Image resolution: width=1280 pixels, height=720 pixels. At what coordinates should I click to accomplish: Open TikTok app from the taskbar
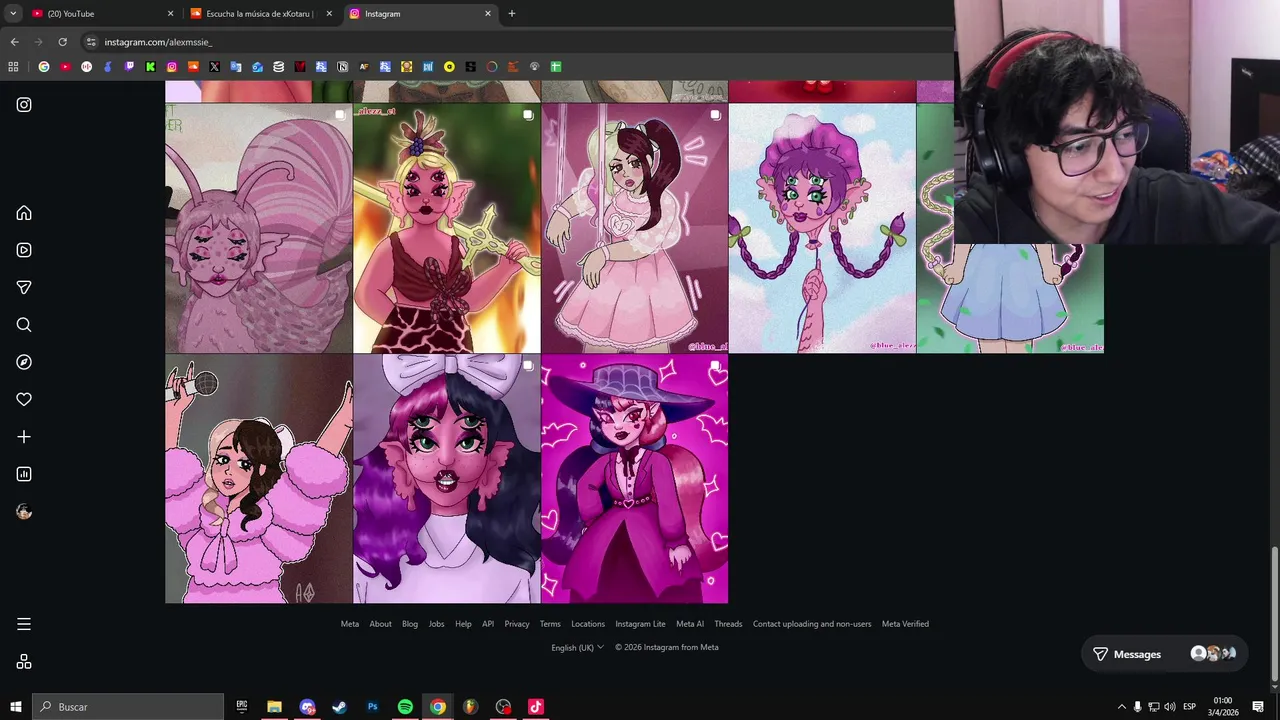tap(535, 707)
